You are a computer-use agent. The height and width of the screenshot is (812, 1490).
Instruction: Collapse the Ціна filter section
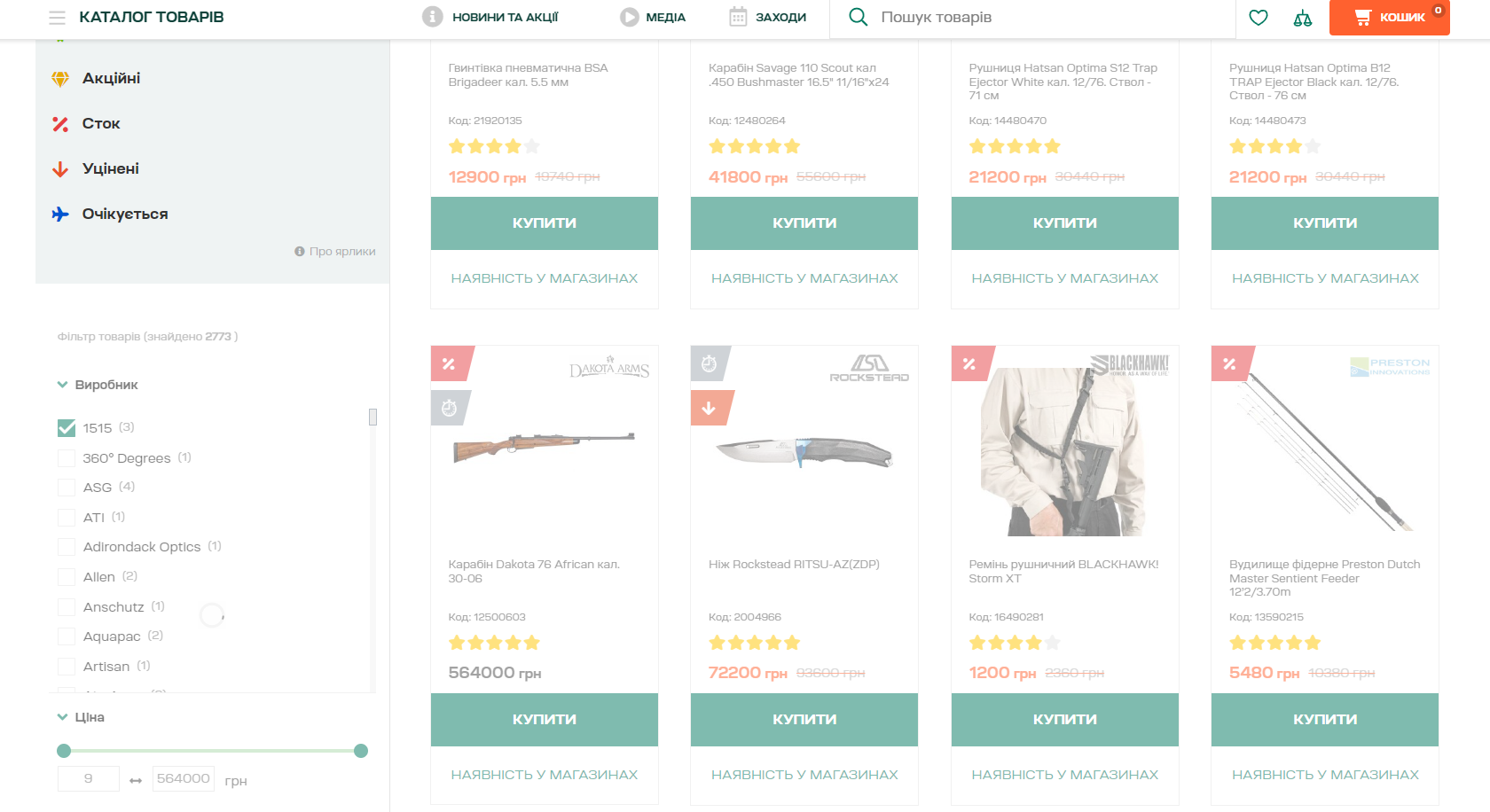(x=63, y=717)
